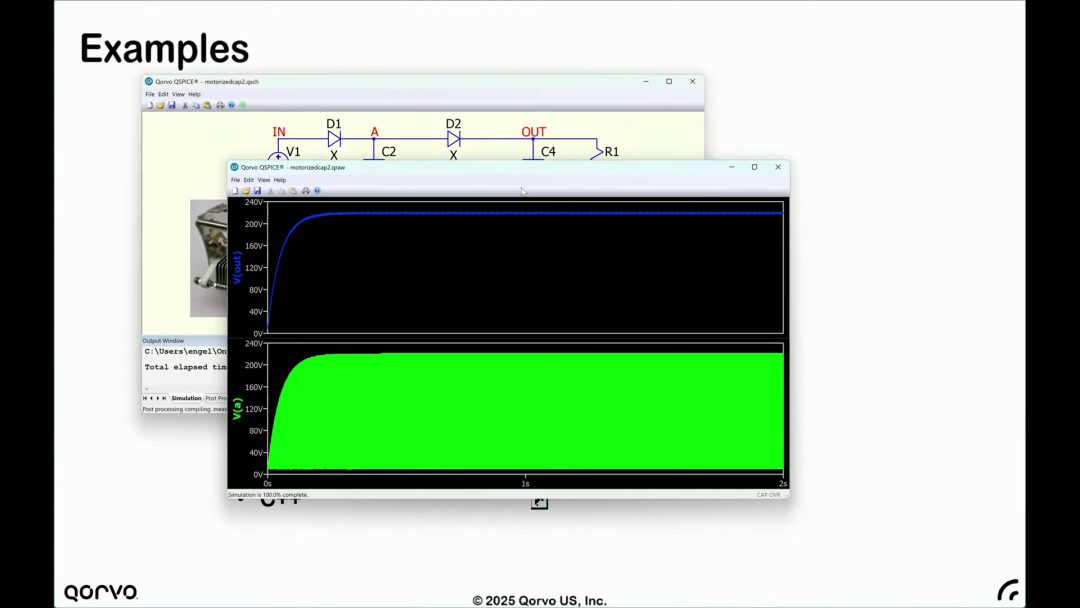Open View menu in waveform window
Image resolution: width=1080 pixels, height=608 pixels.
(264, 180)
